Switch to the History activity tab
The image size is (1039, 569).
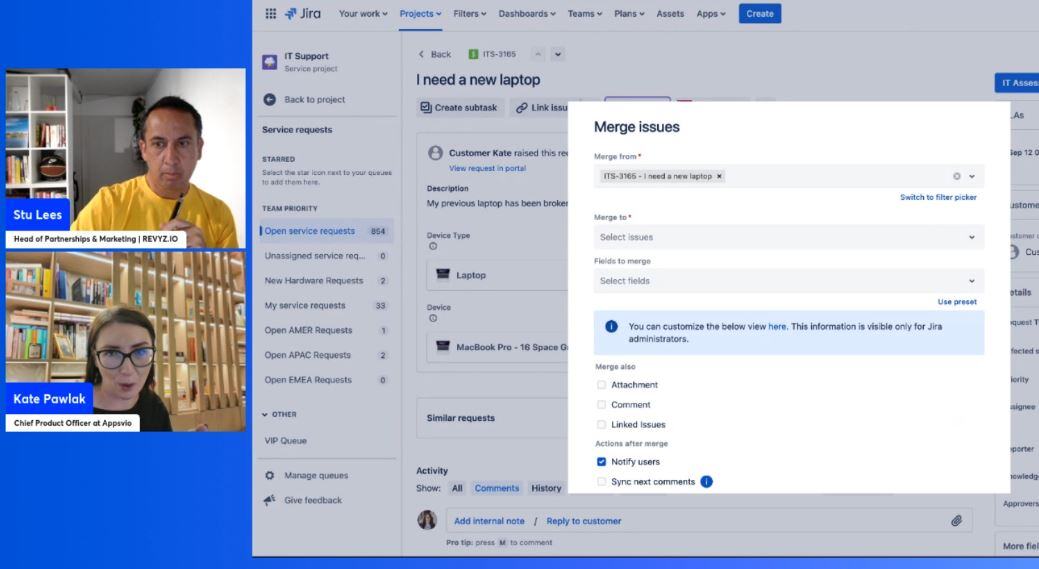click(x=546, y=488)
